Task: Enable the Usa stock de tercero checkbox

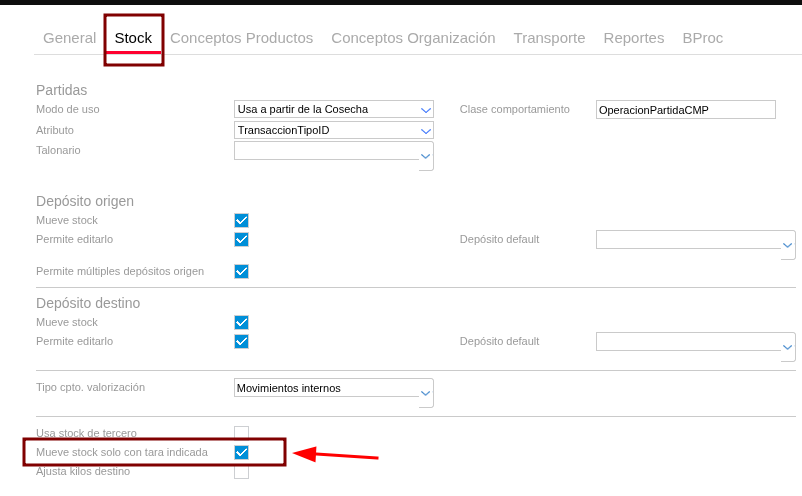Action: pyautogui.click(x=241, y=433)
